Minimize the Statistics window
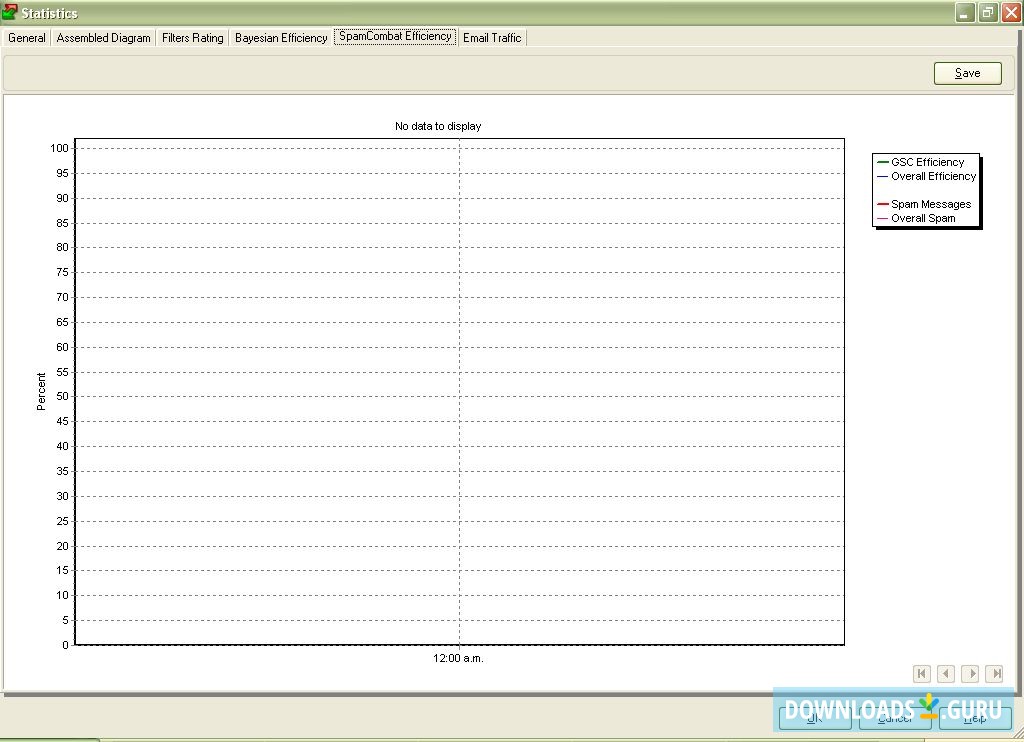 (x=965, y=12)
